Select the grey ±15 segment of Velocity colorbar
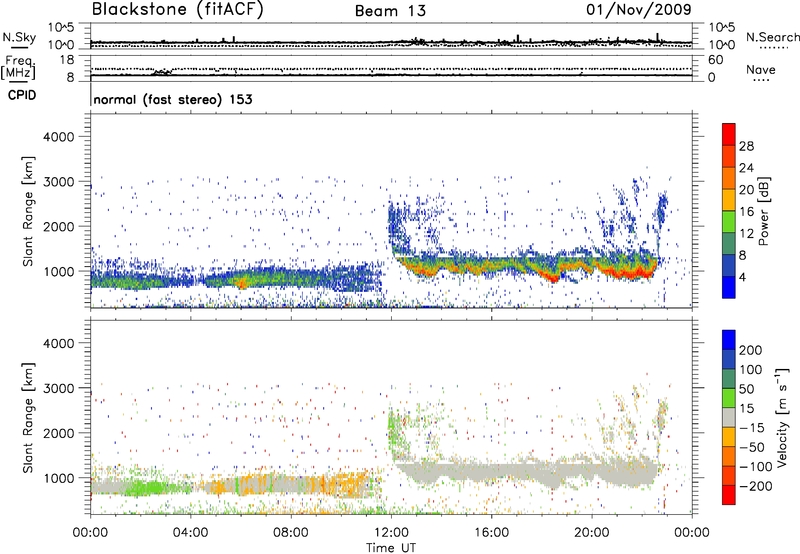800x554 pixels. pos(729,417)
